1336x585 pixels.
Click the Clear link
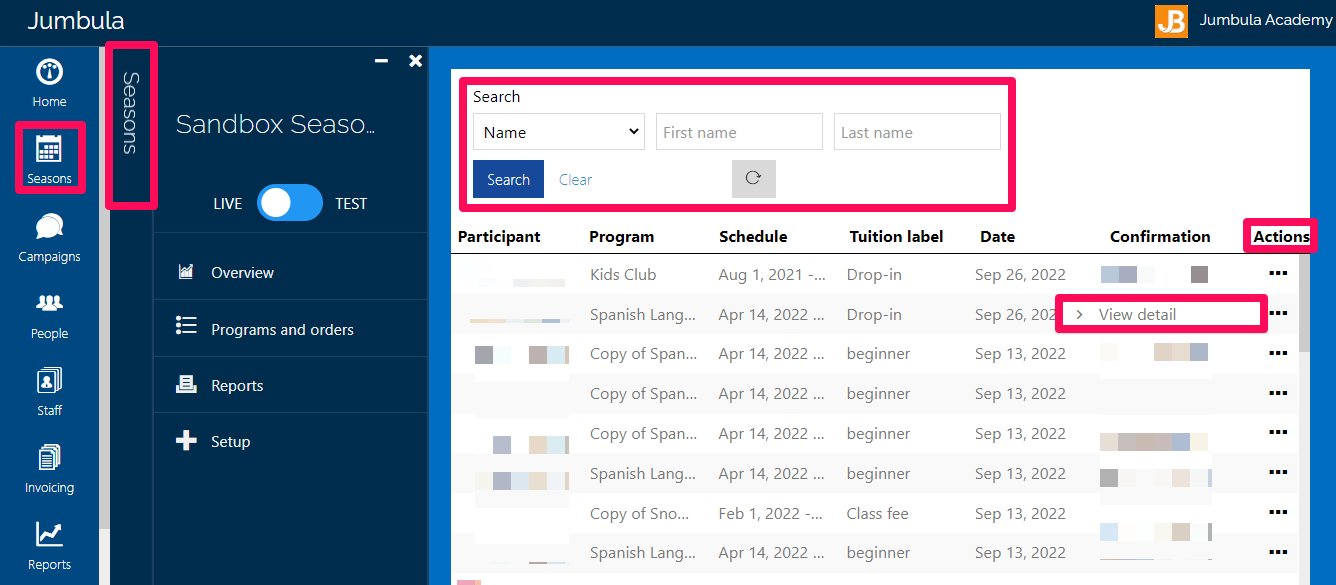[575, 180]
